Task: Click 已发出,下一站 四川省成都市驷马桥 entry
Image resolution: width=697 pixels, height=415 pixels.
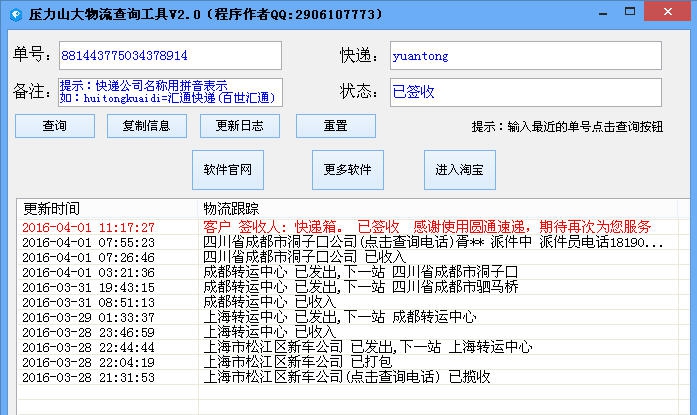Action: [361, 287]
